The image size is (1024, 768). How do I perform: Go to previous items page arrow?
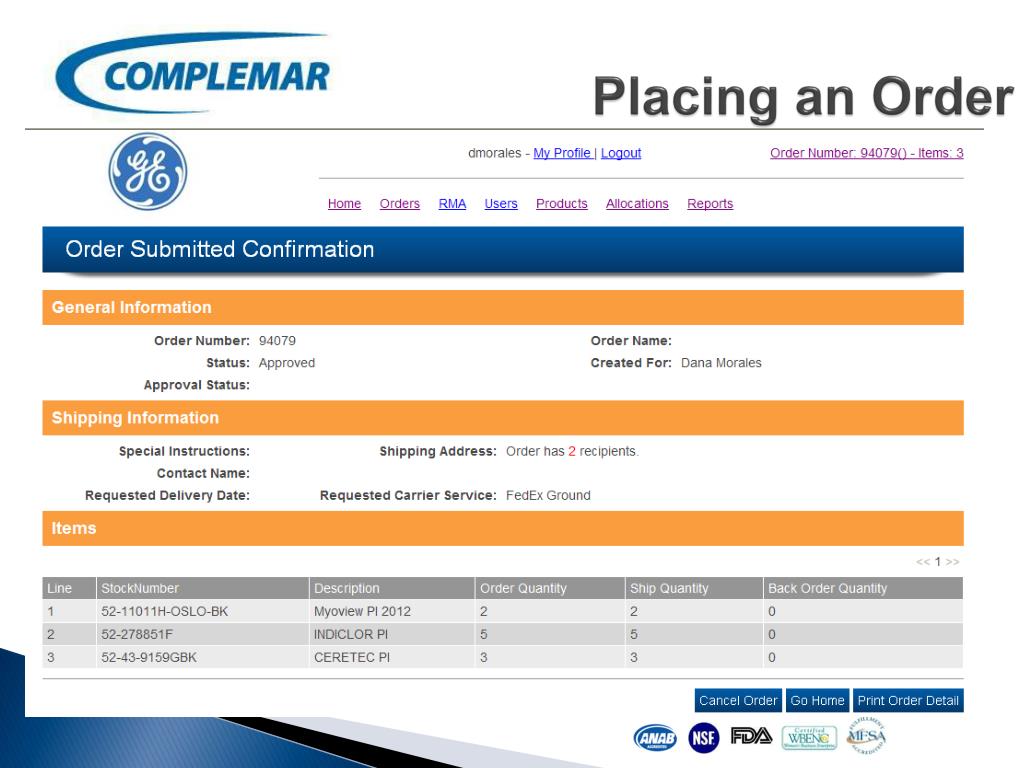point(922,562)
